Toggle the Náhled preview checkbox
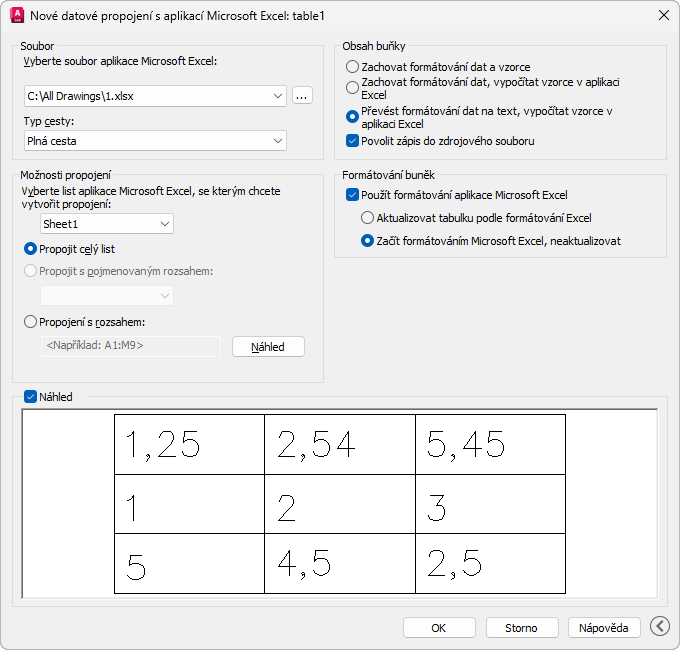The width and height of the screenshot is (680, 650). point(30,397)
